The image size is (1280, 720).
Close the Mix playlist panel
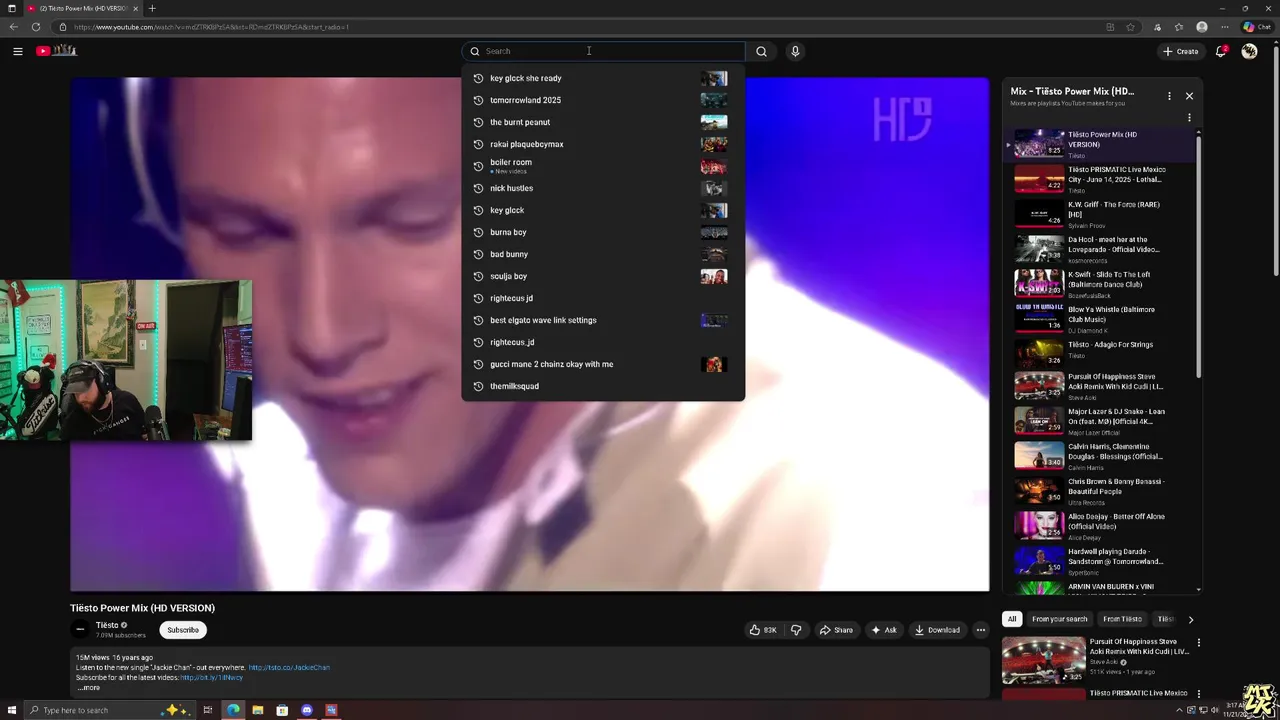(1189, 96)
